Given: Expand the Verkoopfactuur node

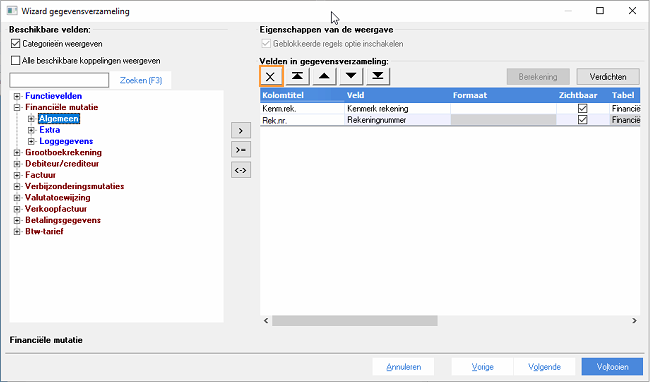Looking at the screenshot, I should point(17,209).
